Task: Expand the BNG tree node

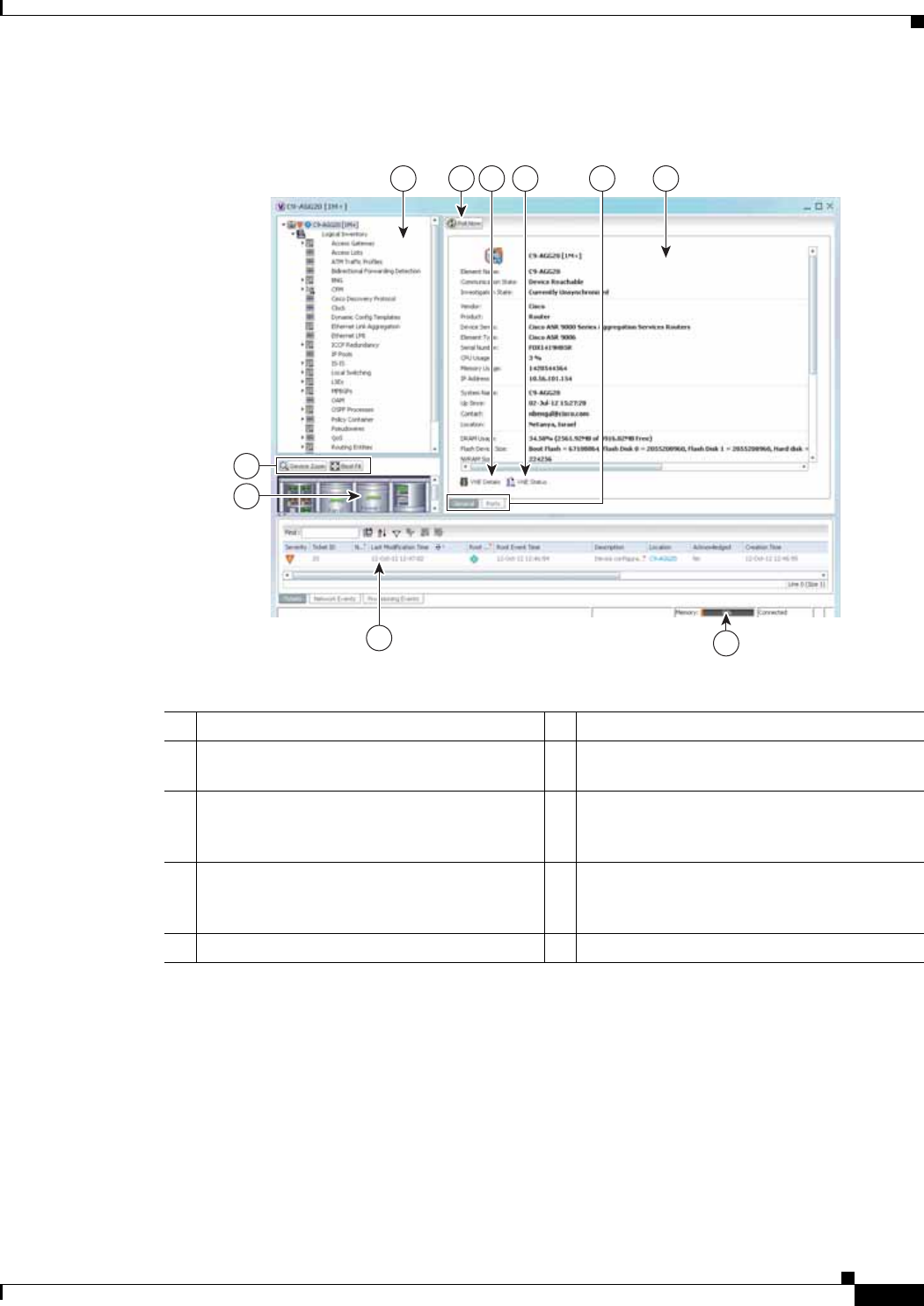Action: (x=302, y=280)
